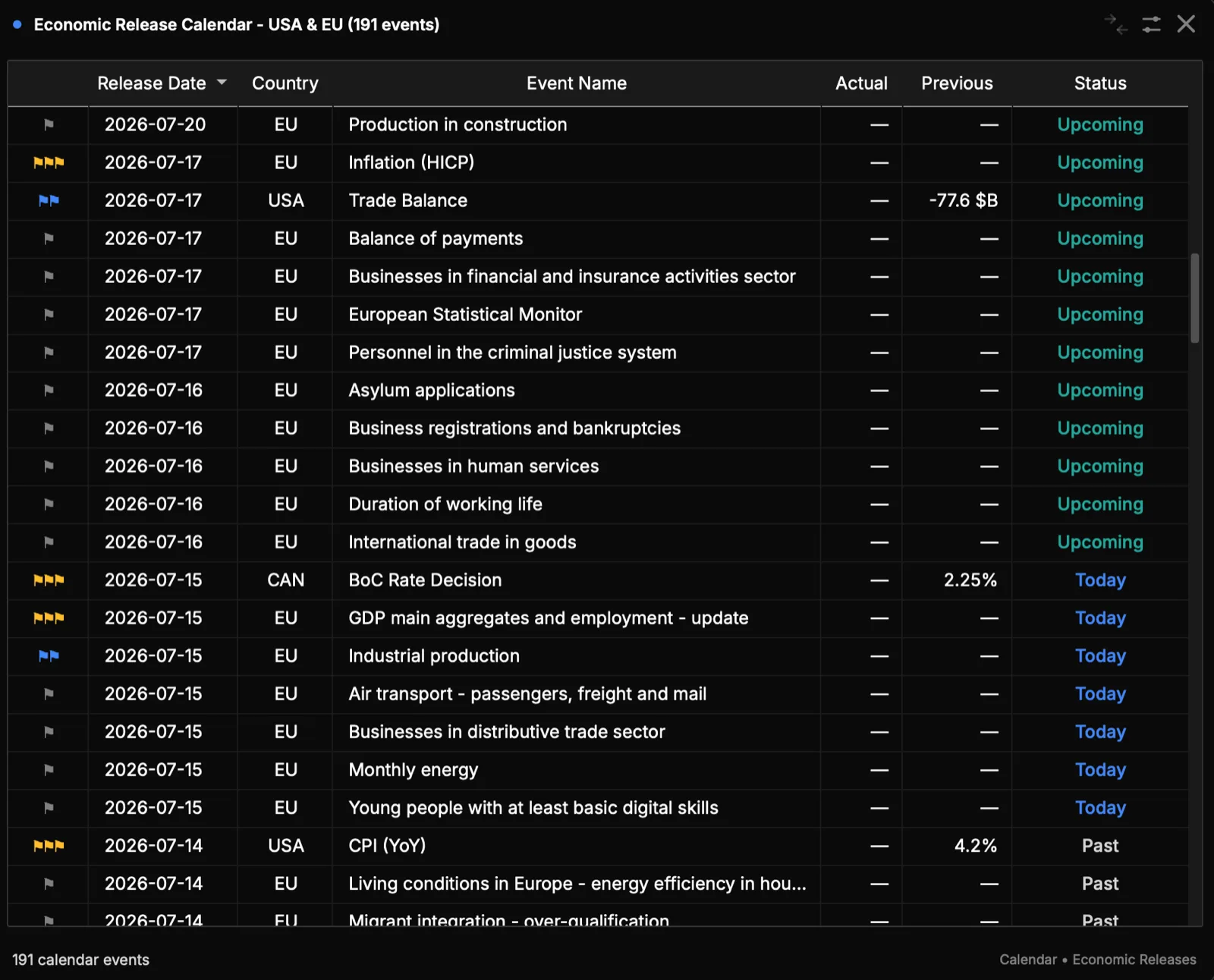1214x980 pixels.
Task: Click the flag for Businesses in distributive trade sector
Action: pos(49,732)
